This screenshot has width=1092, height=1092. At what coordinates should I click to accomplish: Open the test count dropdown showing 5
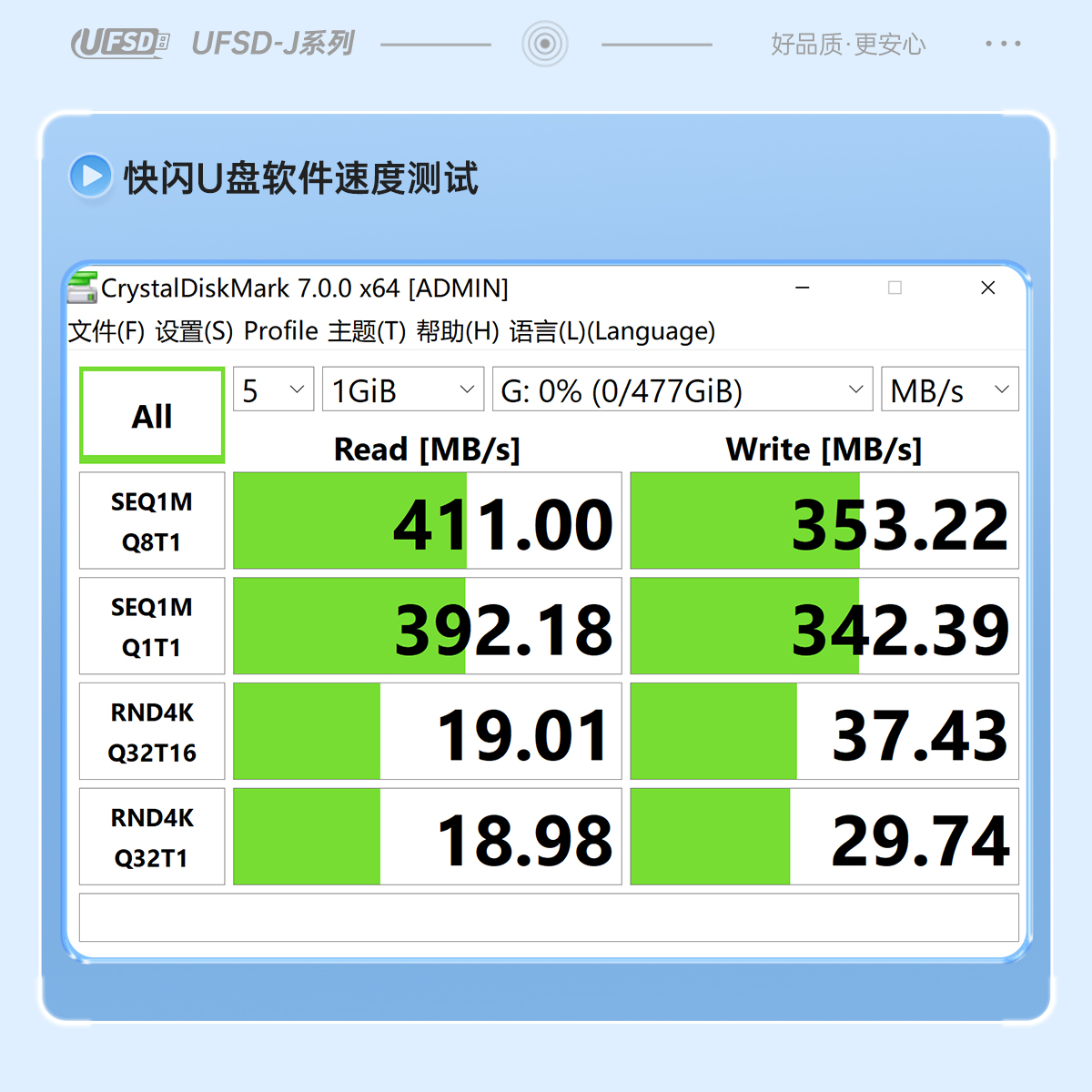tap(274, 390)
